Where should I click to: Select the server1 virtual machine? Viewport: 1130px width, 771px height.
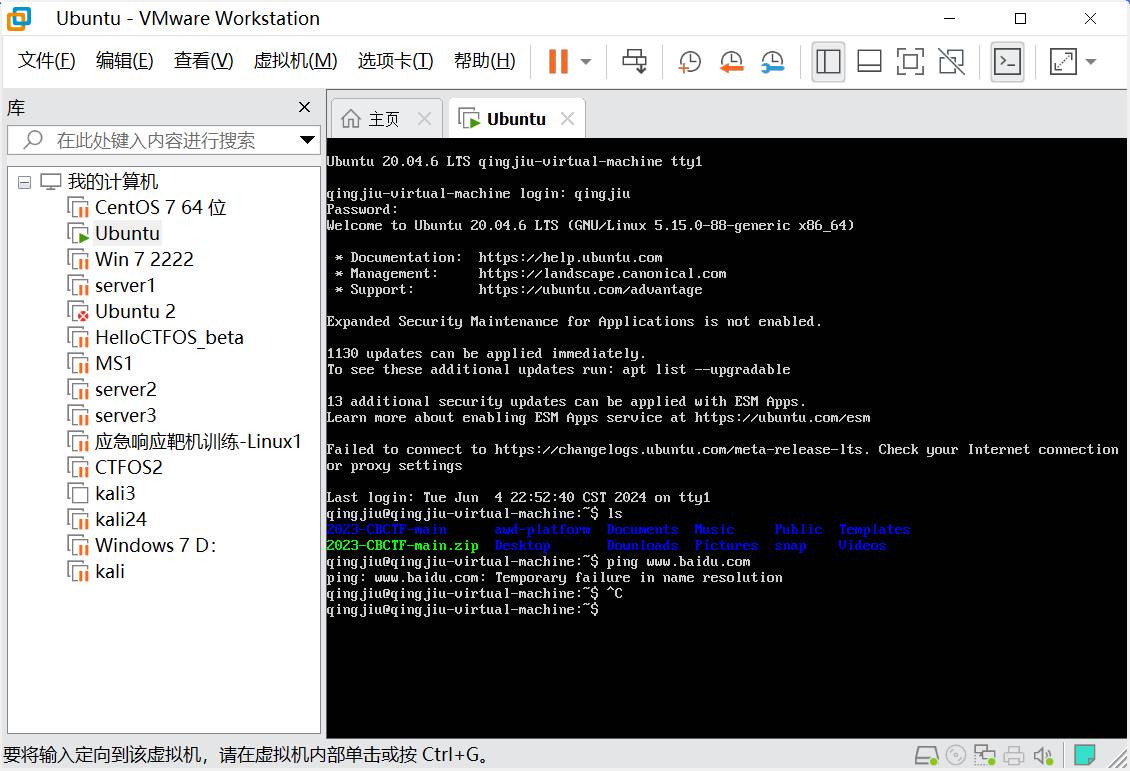pos(125,285)
